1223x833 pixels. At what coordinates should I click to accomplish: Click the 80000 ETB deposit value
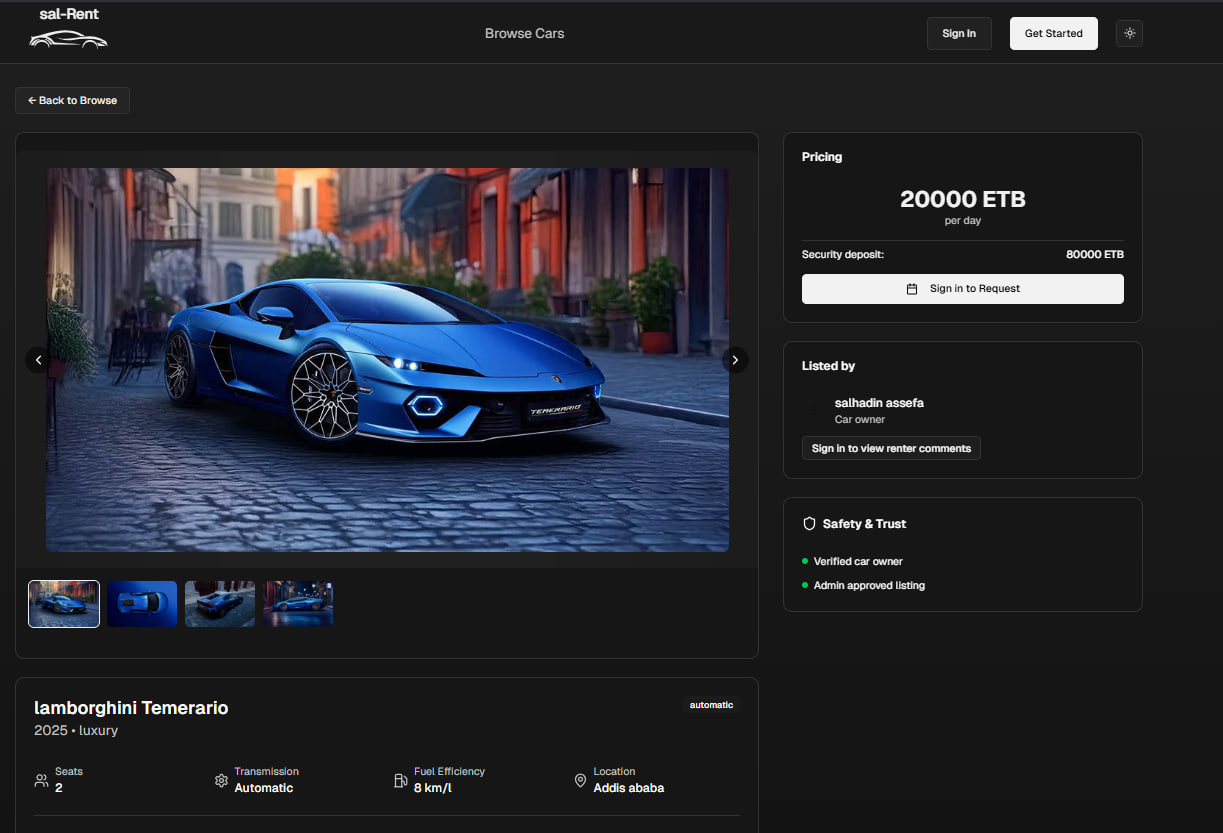1094,254
